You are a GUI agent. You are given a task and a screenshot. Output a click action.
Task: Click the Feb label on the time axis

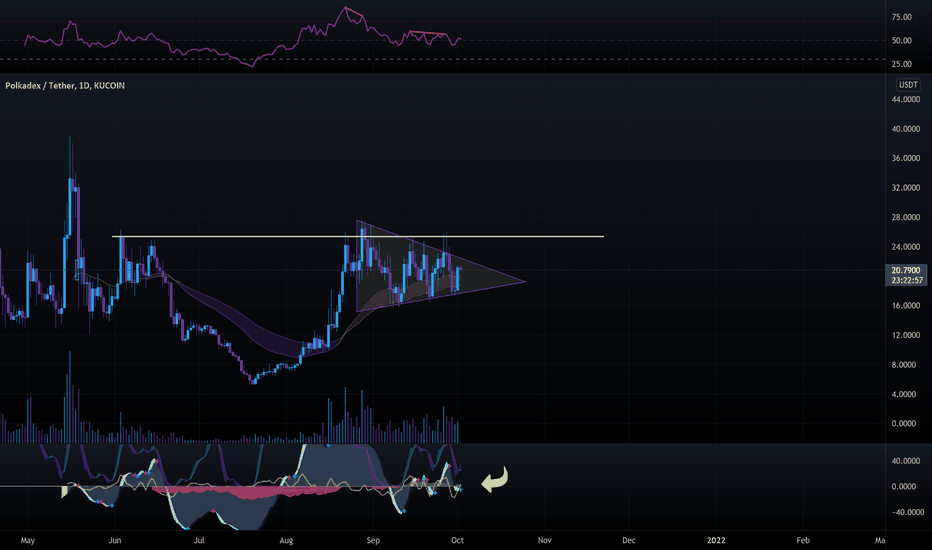(803, 540)
